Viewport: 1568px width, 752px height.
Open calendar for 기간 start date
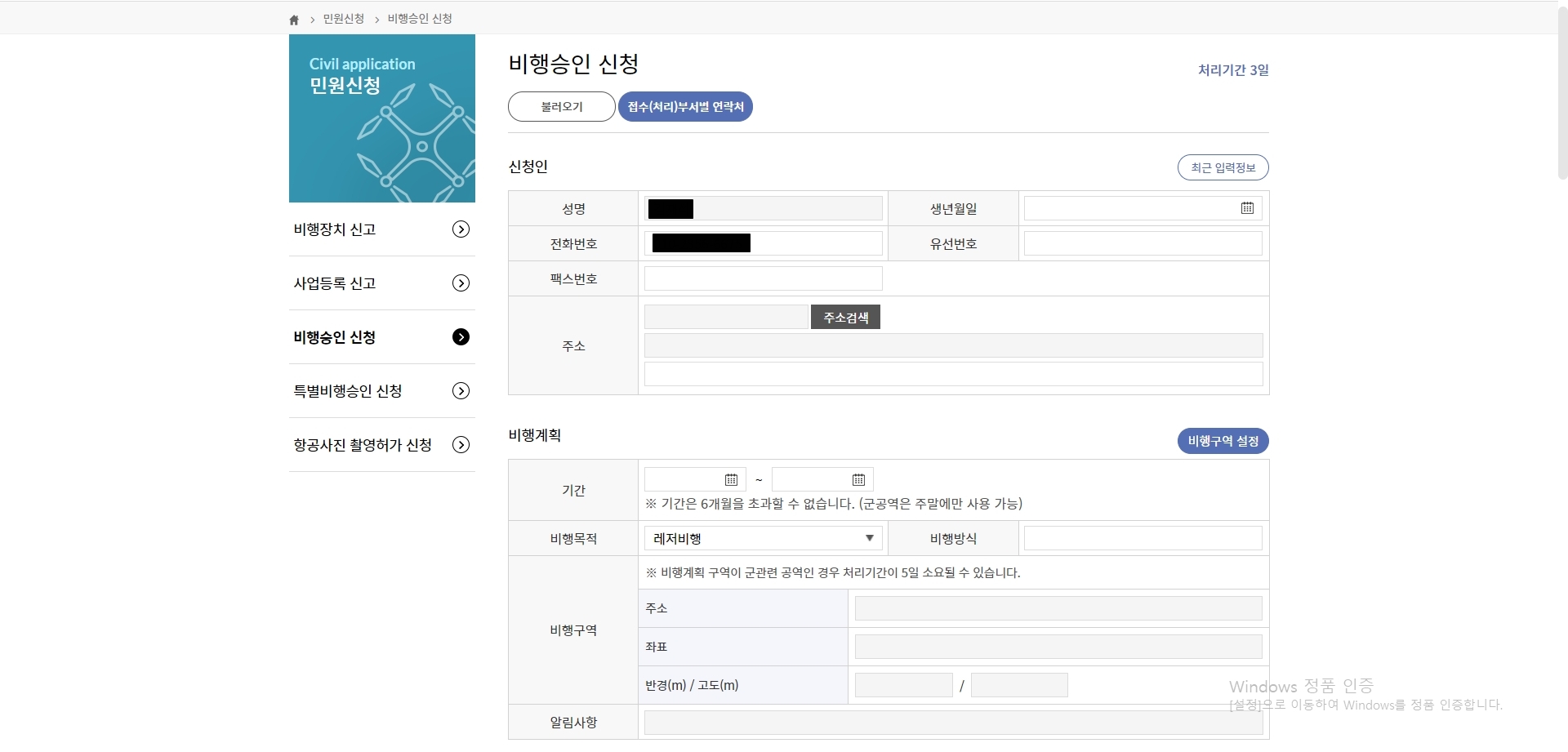pos(731,479)
